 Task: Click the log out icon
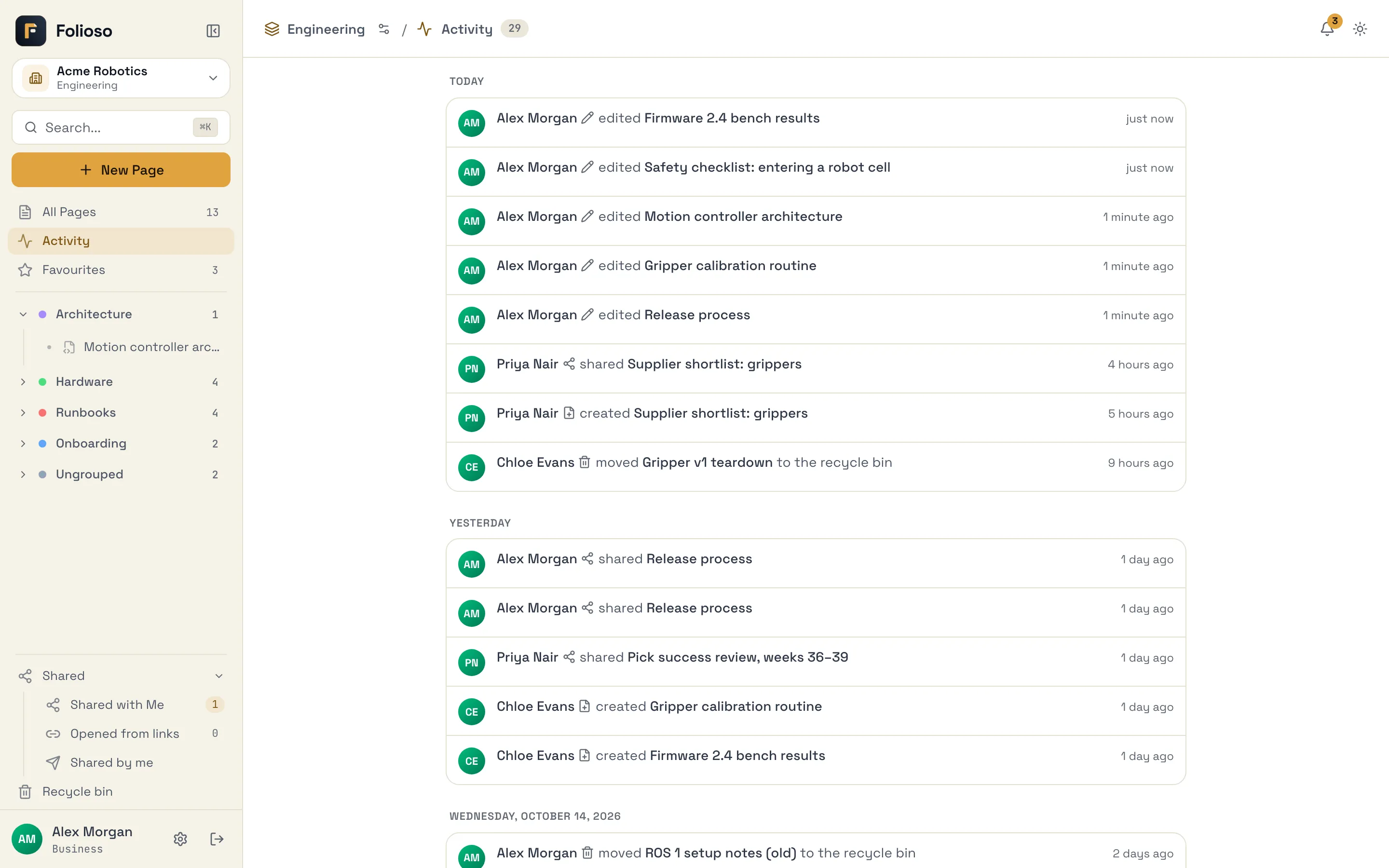coord(217,839)
